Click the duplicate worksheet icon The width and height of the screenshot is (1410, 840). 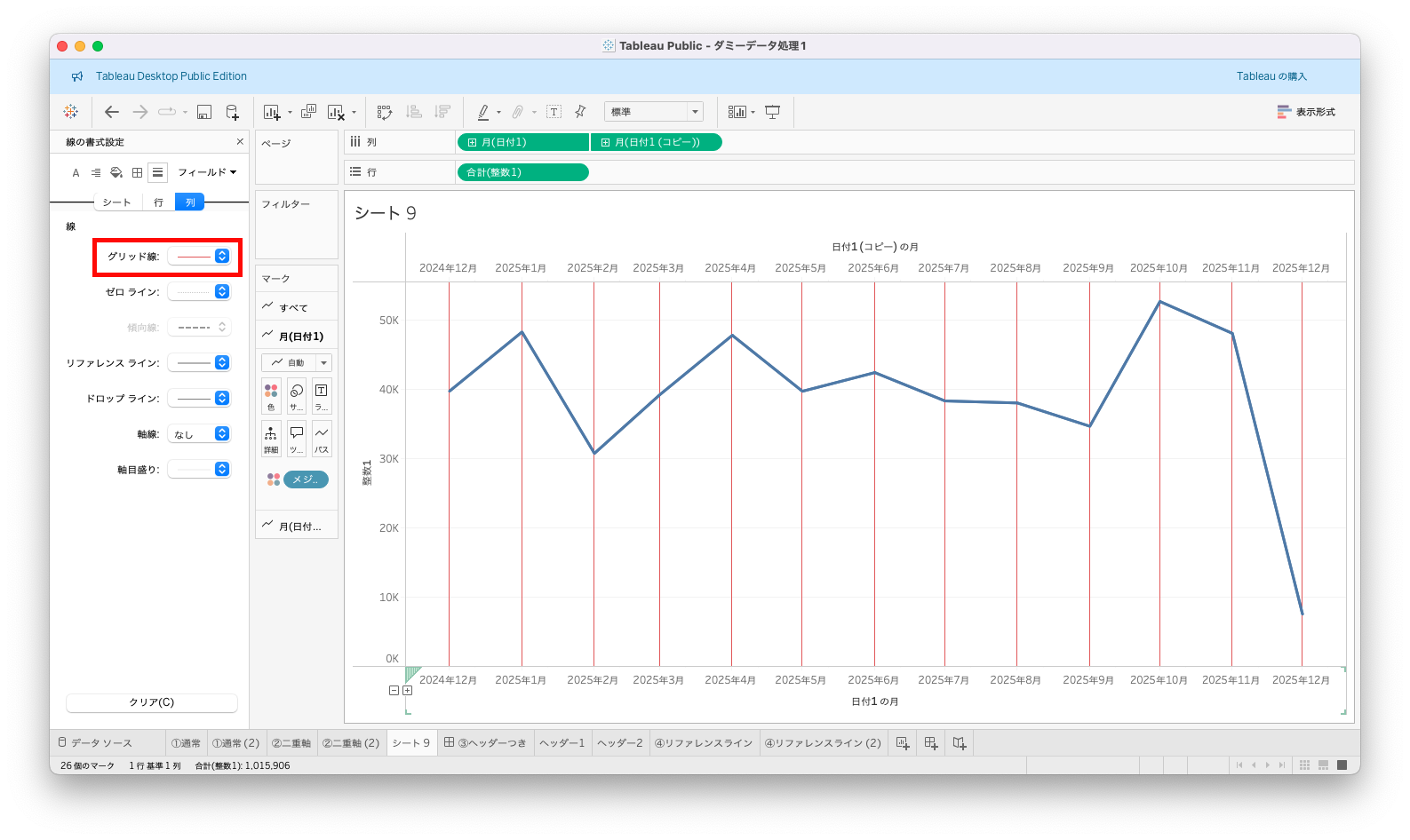308,112
